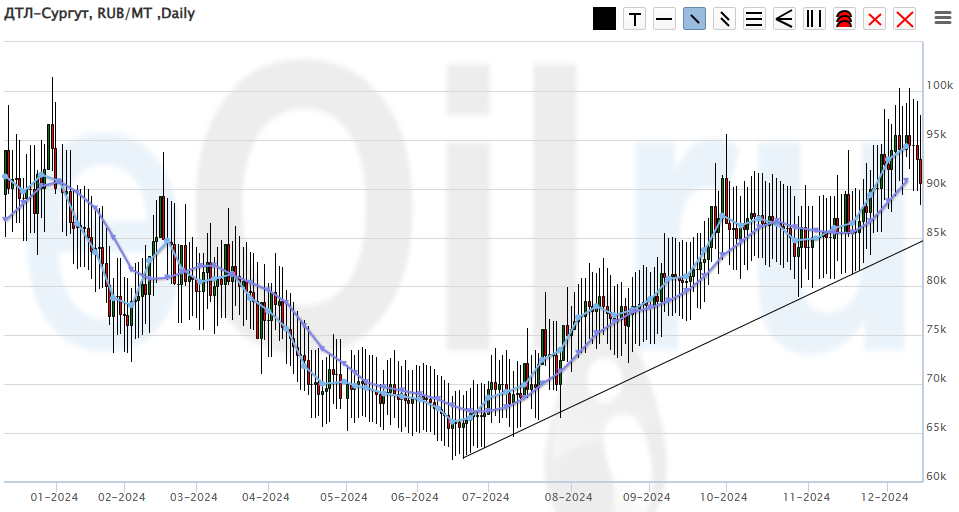
Task: Click the 100k price axis label
Action: (938, 86)
